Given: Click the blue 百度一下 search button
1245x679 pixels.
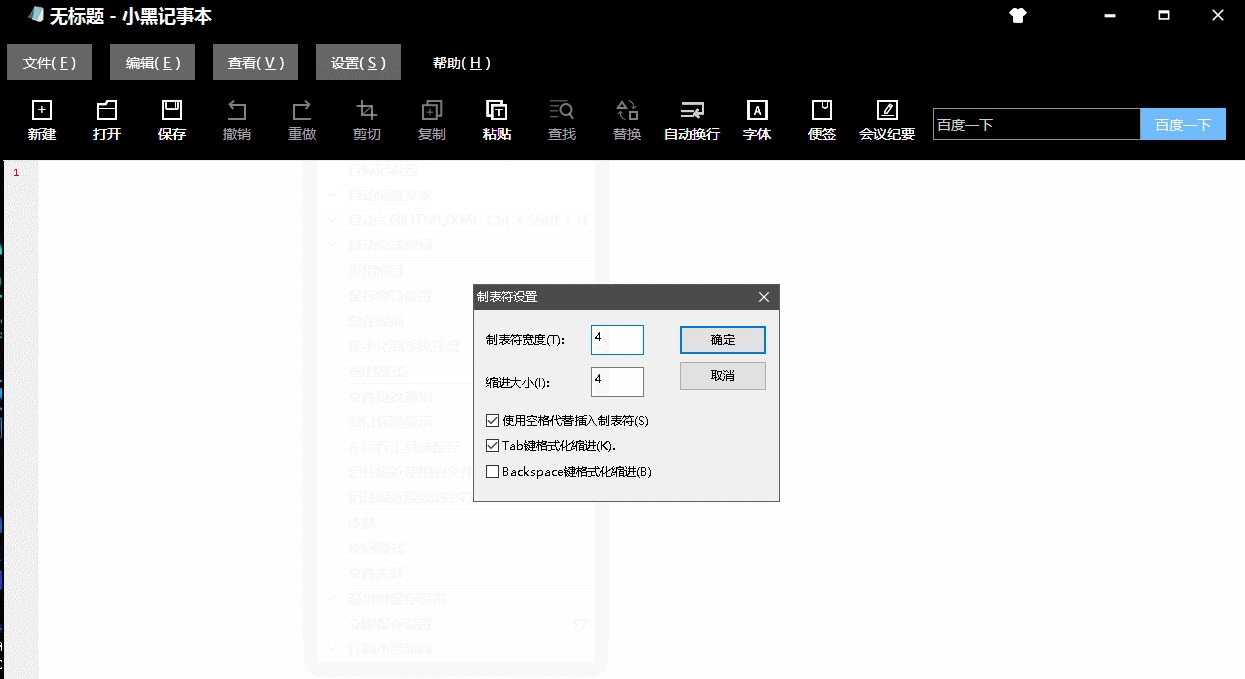Looking at the screenshot, I should 1183,123.
